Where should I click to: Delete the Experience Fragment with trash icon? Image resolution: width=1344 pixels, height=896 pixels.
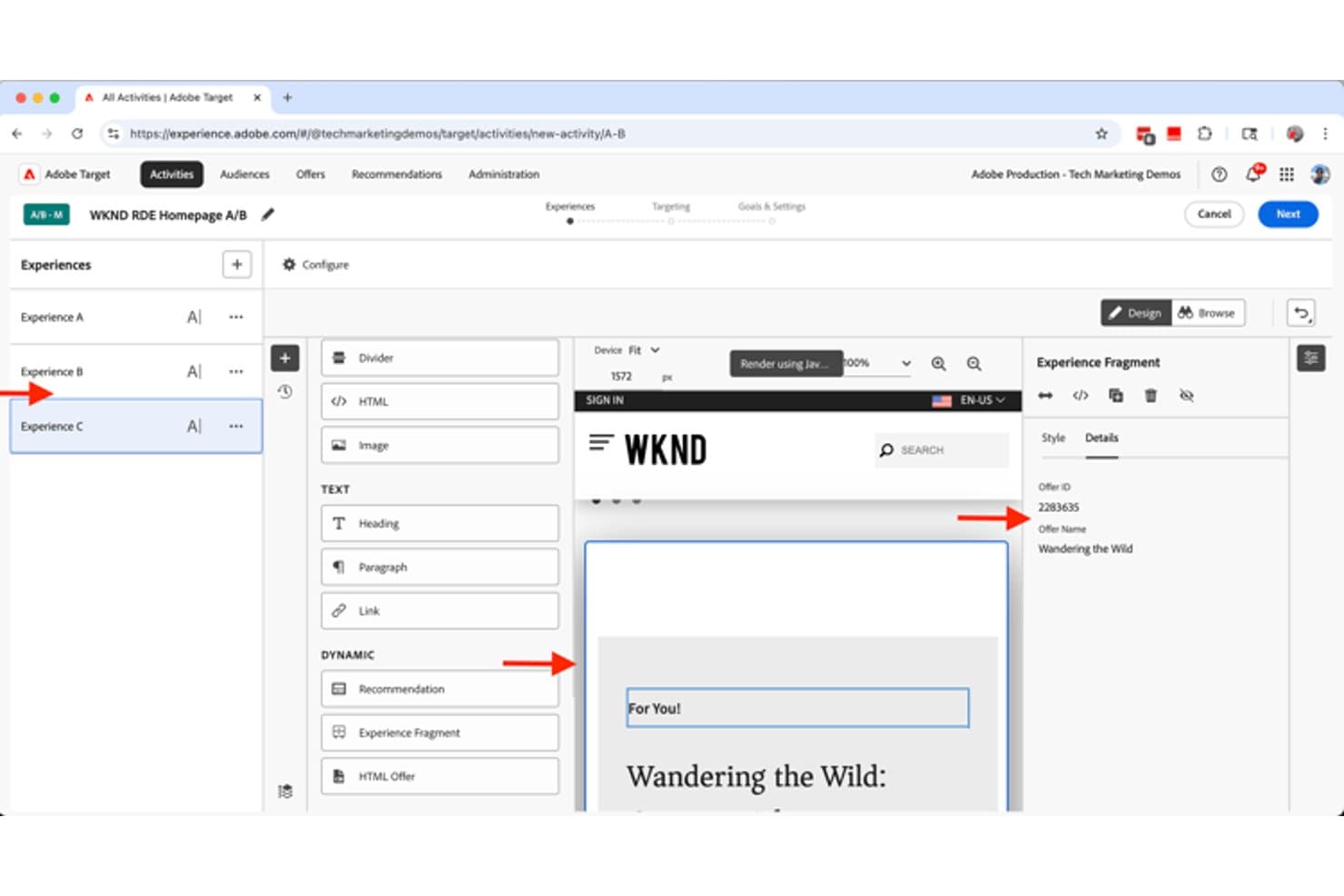coord(1151,395)
